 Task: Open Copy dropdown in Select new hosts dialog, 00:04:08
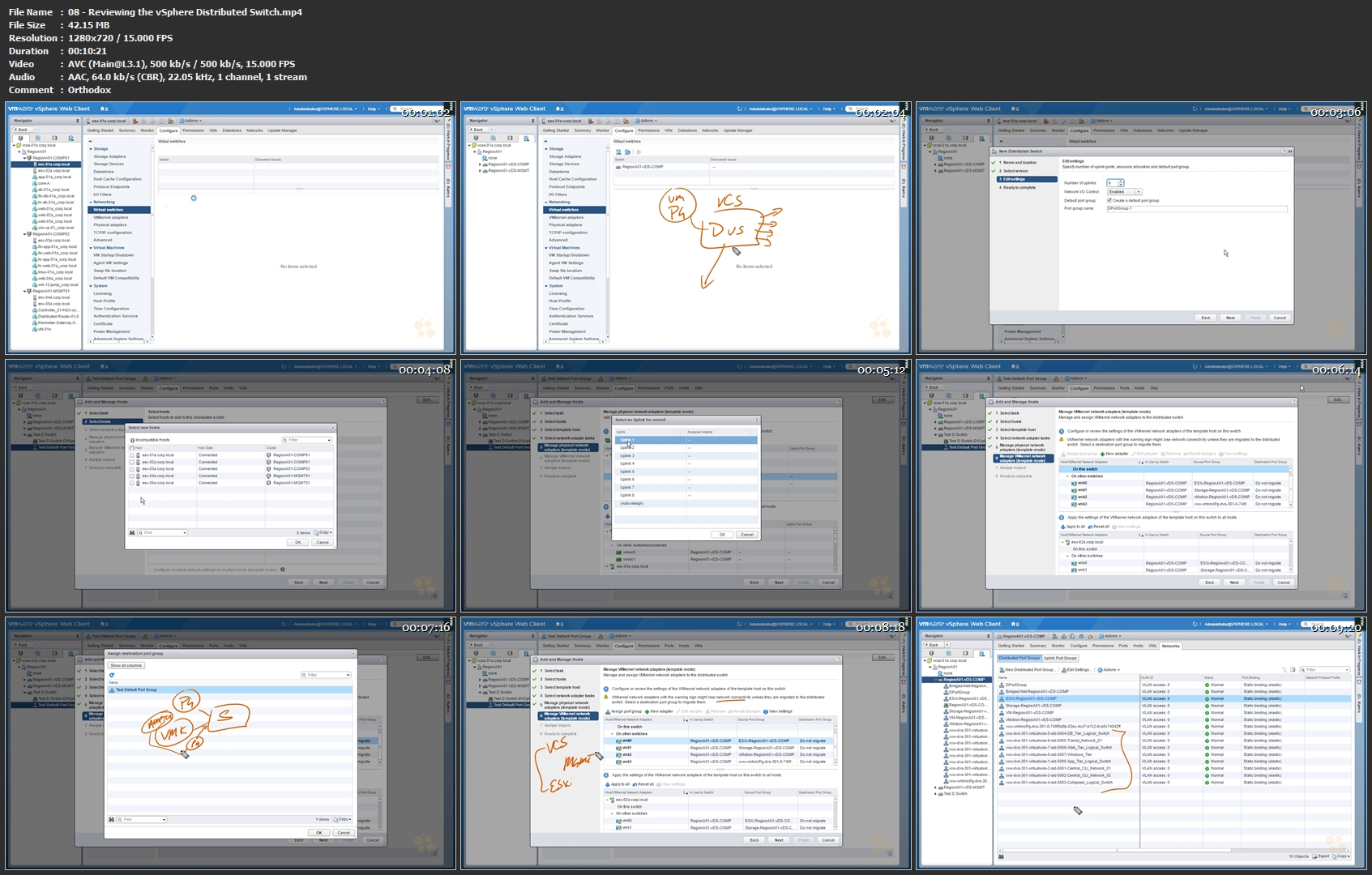(x=323, y=532)
